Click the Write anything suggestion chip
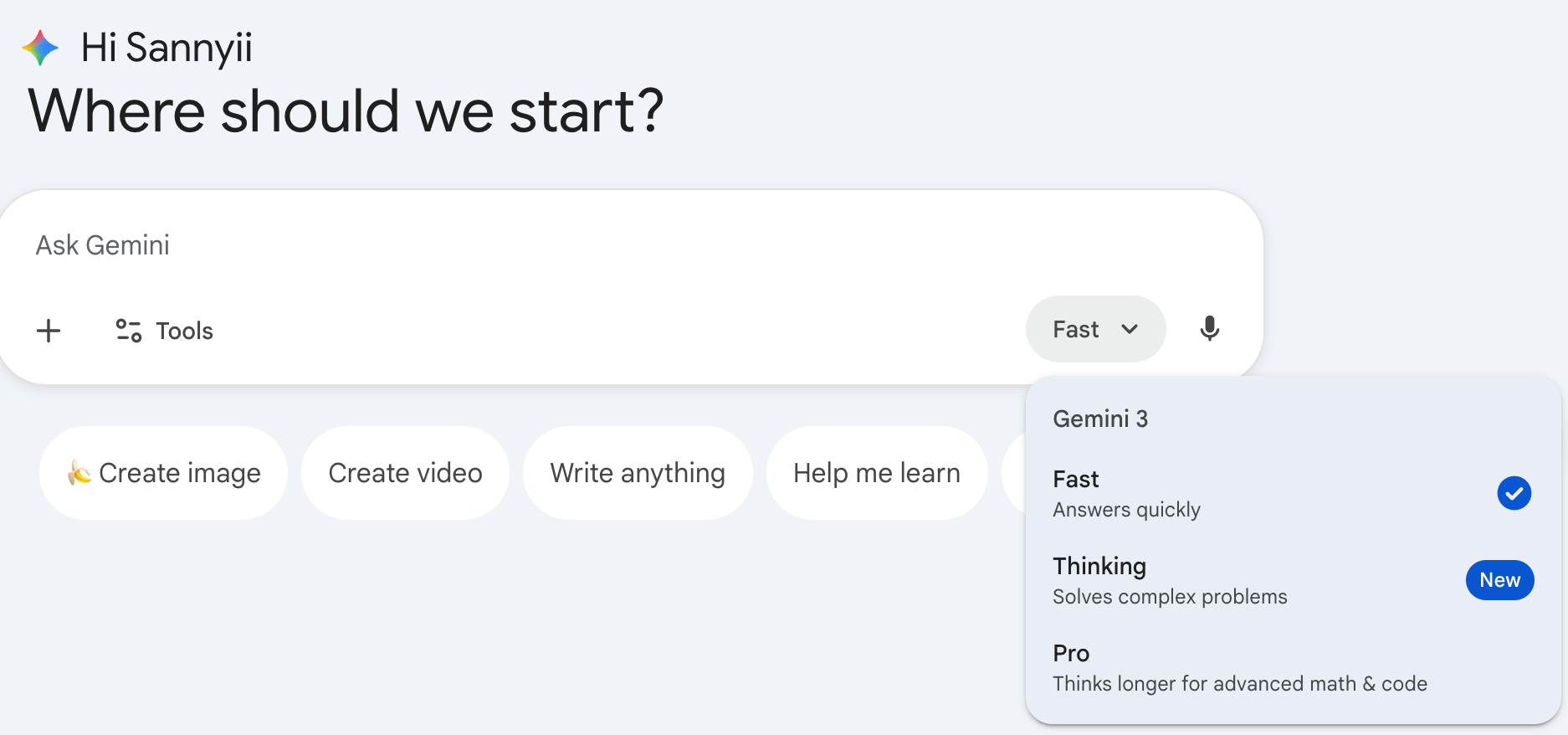This screenshot has height=735, width=1568. pyautogui.click(x=638, y=473)
